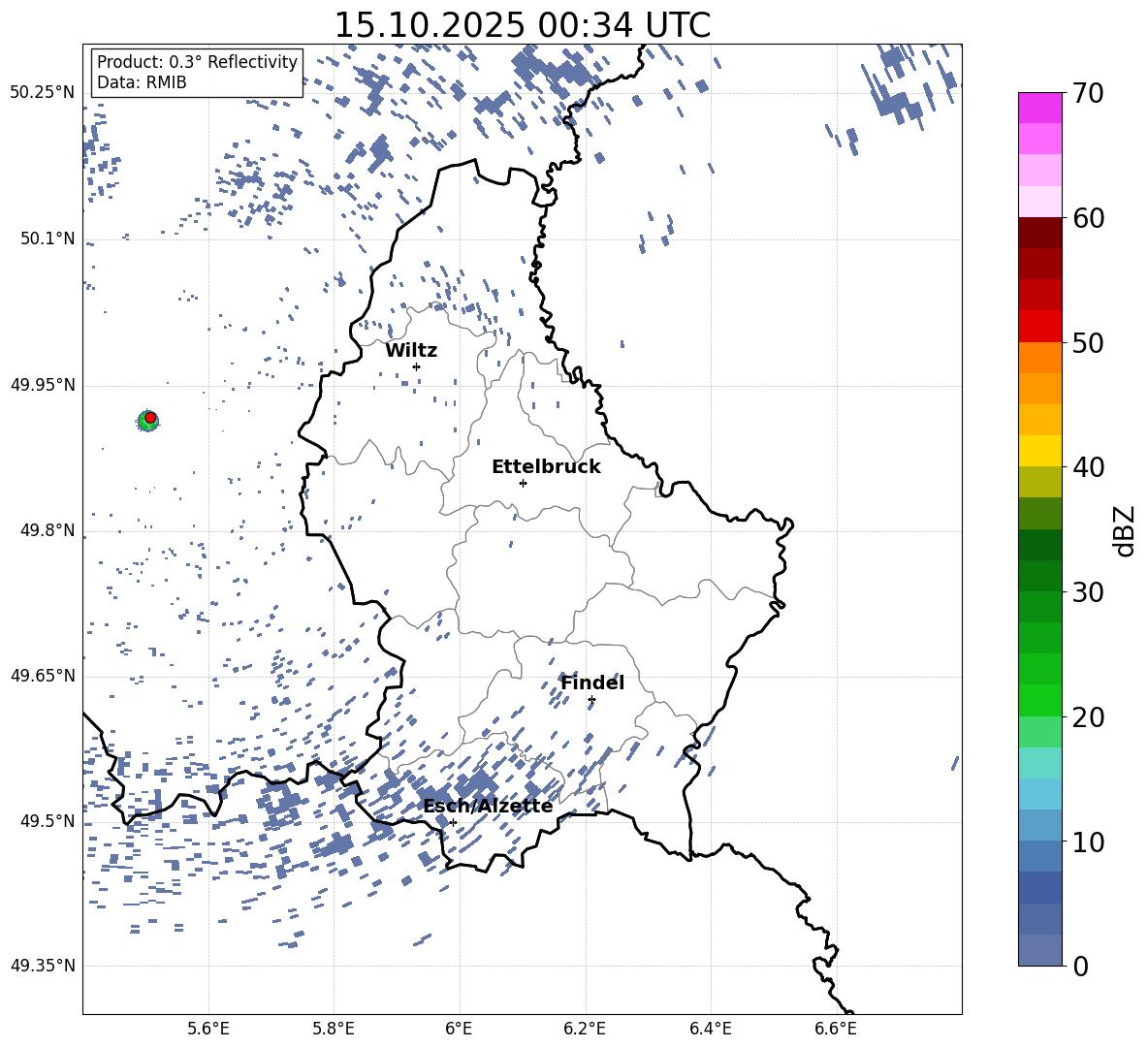Viewport: 1148px width, 1048px height.
Task: Click the Esch/Alzette station cross marker
Action: coord(453,822)
